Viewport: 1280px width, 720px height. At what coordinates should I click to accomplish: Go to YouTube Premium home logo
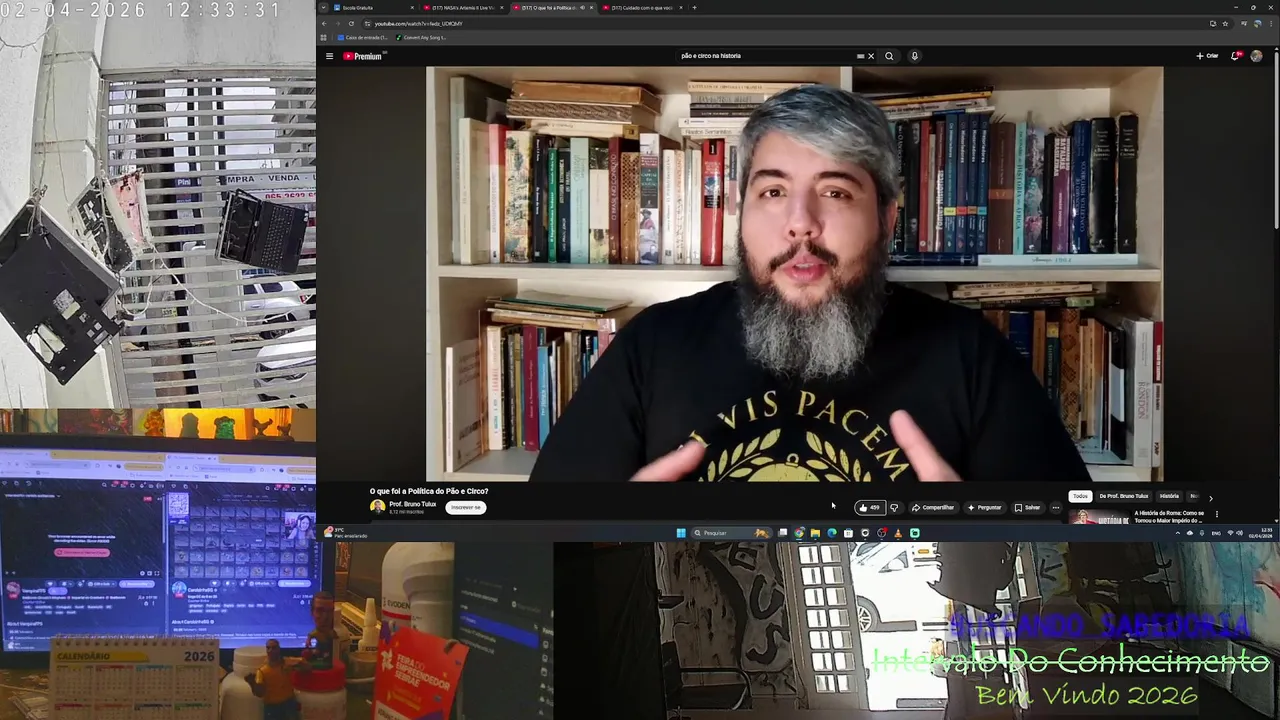click(362, 56)
